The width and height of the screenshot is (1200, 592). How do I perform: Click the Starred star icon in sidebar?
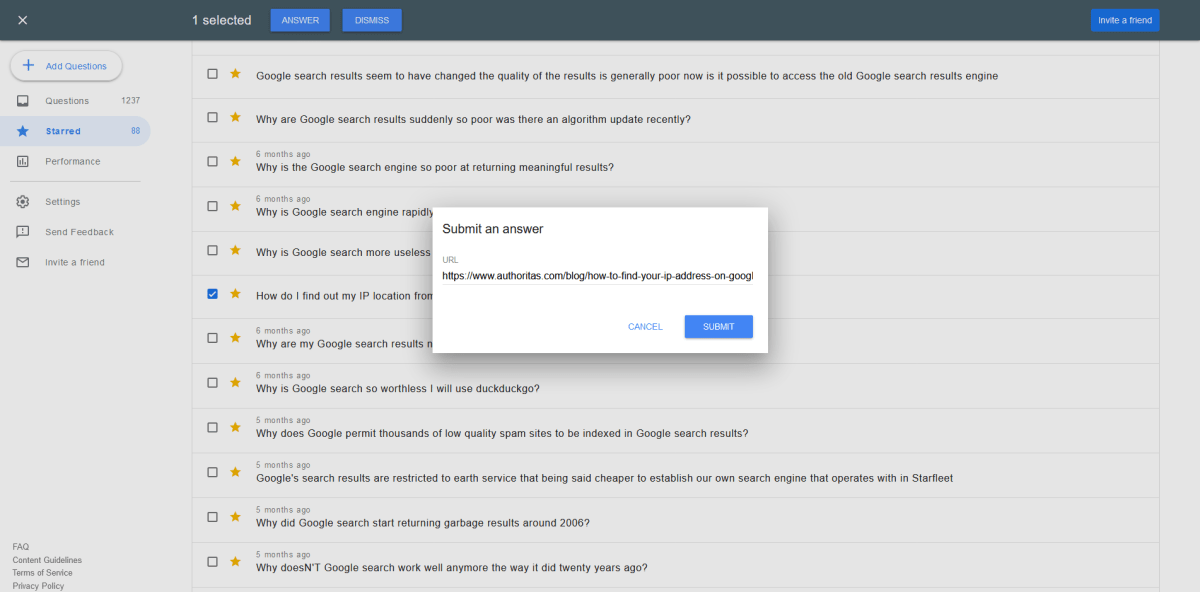22,131
